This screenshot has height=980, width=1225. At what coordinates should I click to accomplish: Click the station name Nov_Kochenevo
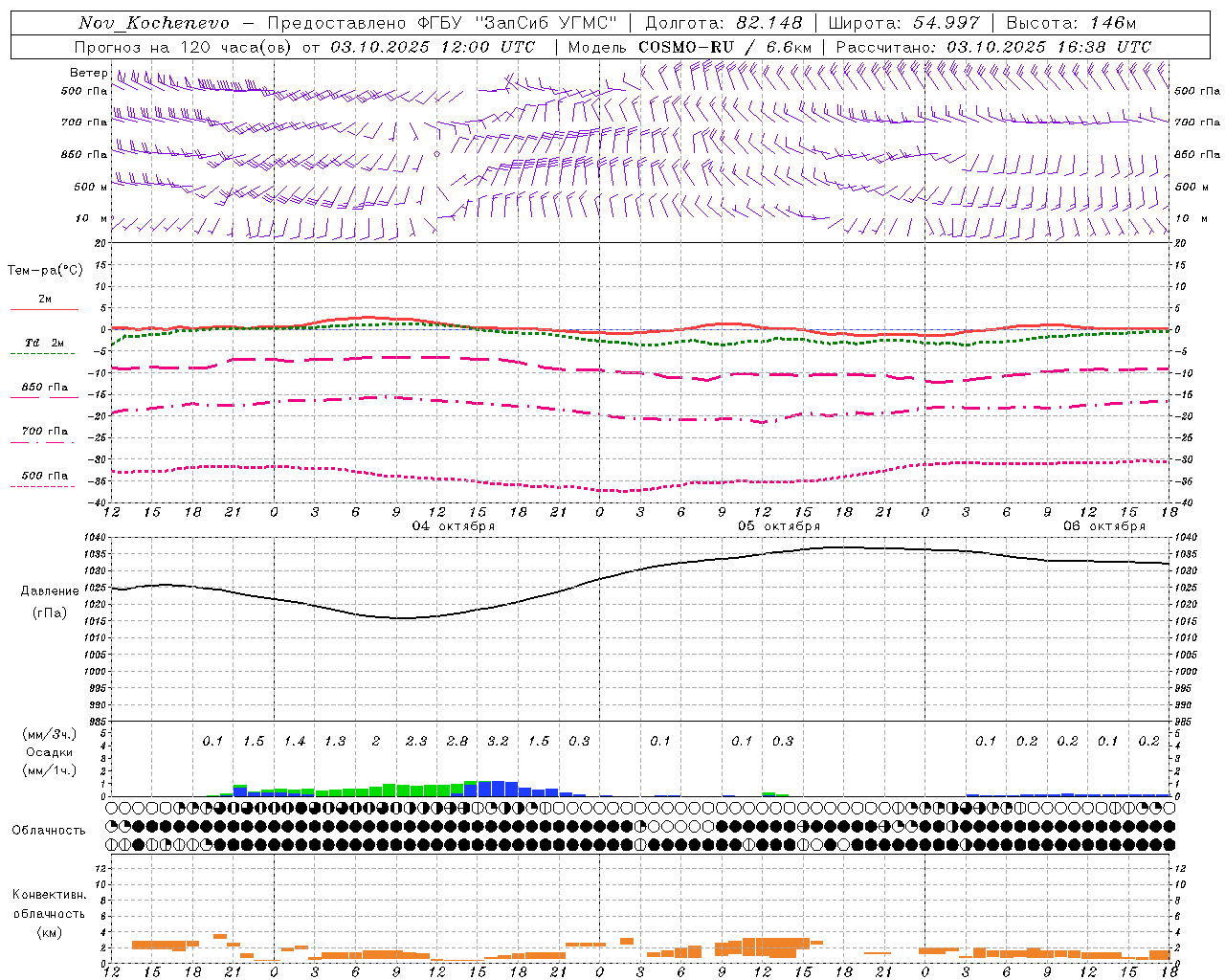point(154,23)
